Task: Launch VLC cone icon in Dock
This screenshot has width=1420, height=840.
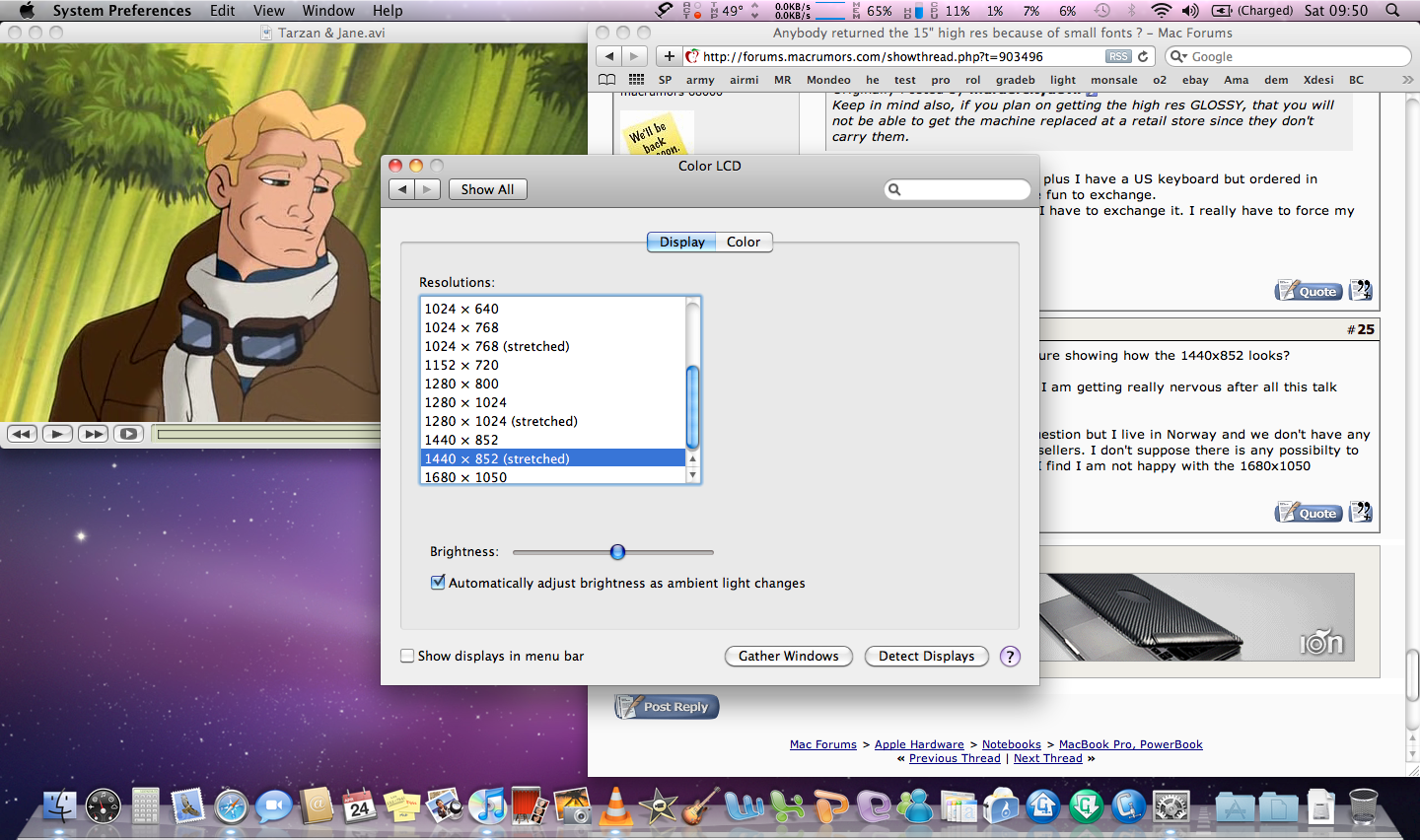Action: pyautogui.click(x=616, y=806)
